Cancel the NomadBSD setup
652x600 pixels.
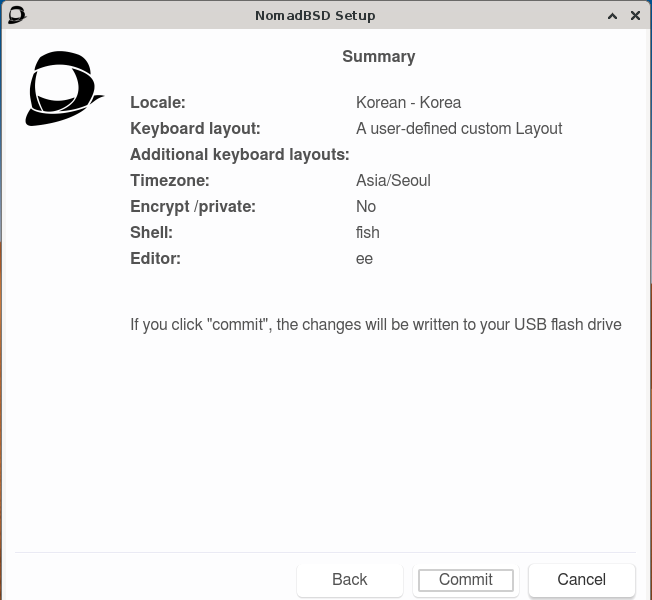(581, 580)
